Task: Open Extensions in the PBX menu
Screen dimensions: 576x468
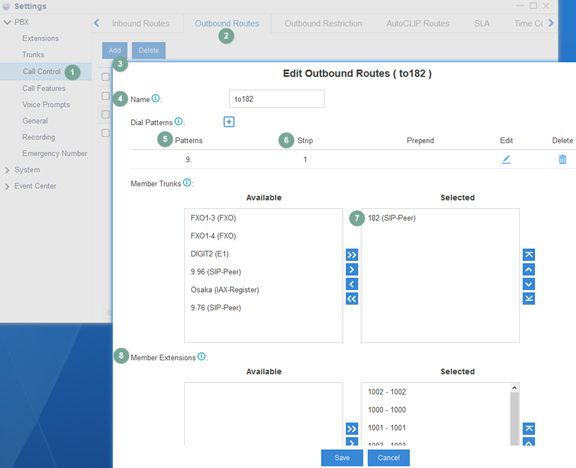Action: (40, 38)
